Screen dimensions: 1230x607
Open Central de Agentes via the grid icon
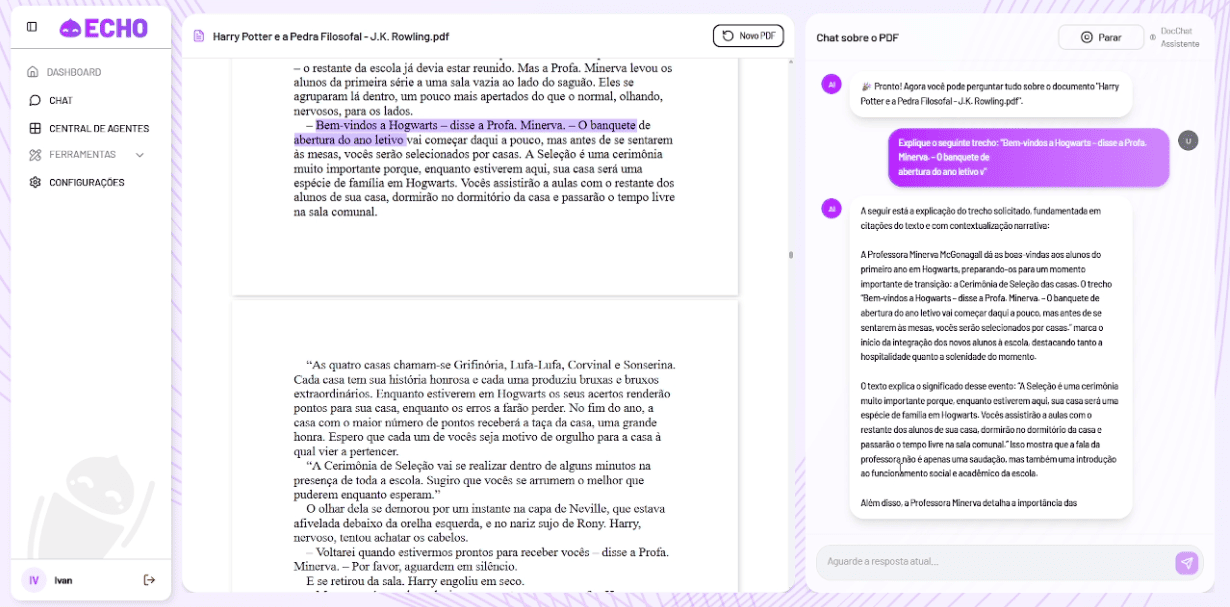[x=34, y=128]
